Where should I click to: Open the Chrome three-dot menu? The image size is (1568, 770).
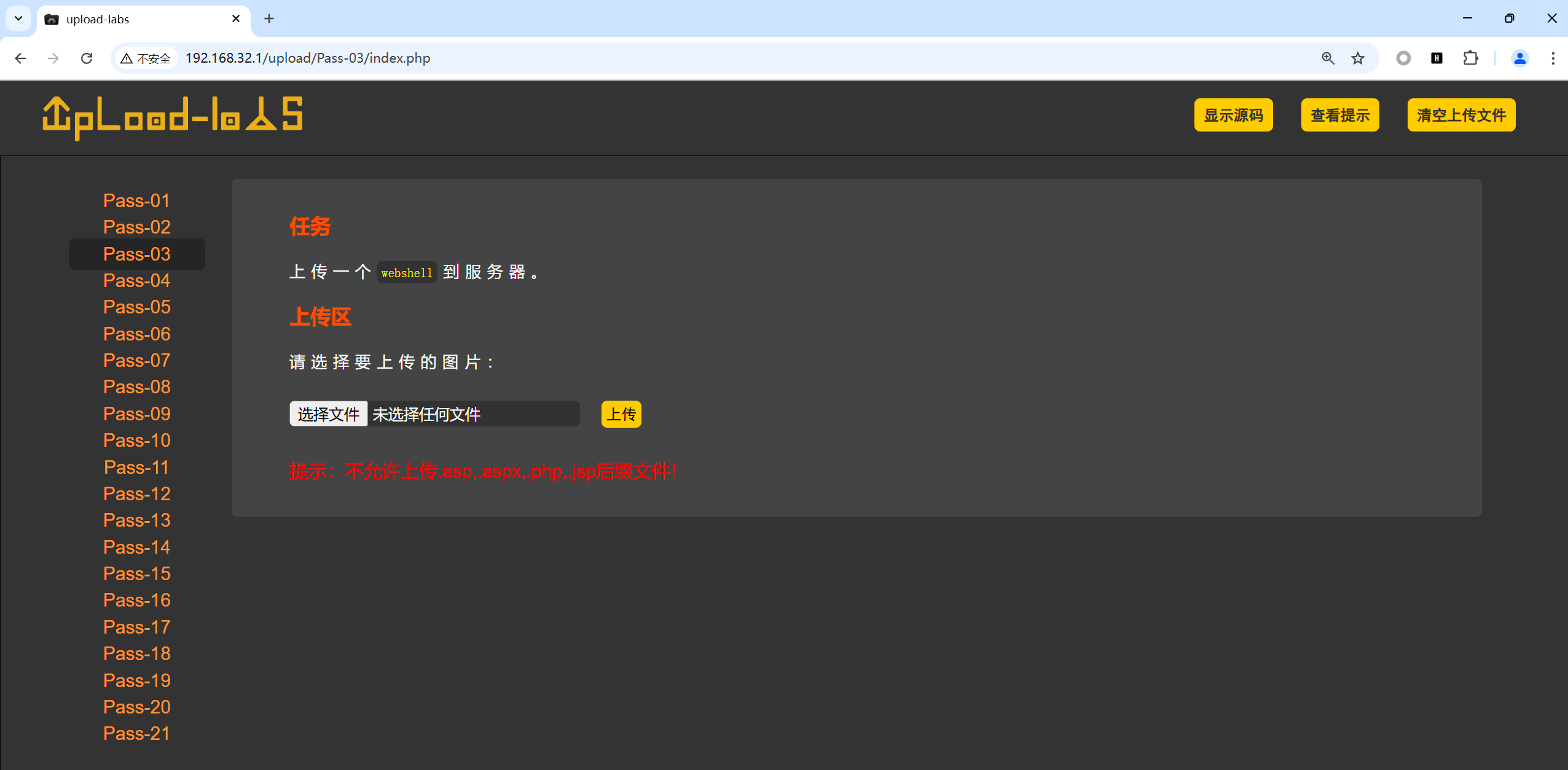coord(1553,58)
